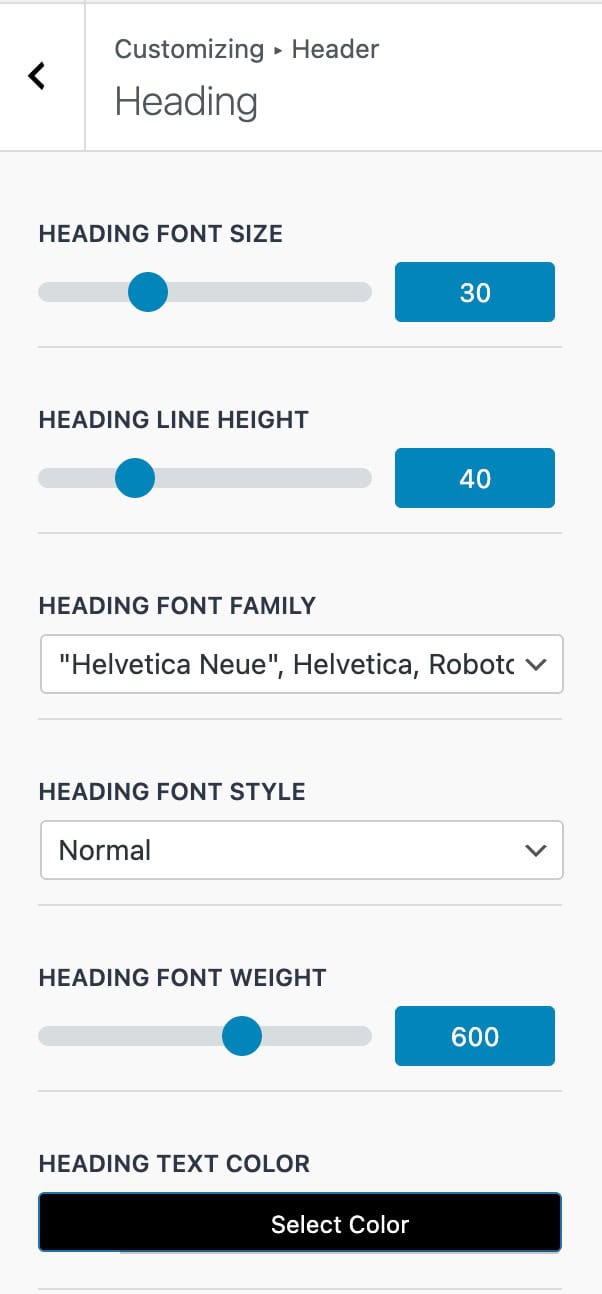Open the Heading Font Family dropdown

pos(301,663)
